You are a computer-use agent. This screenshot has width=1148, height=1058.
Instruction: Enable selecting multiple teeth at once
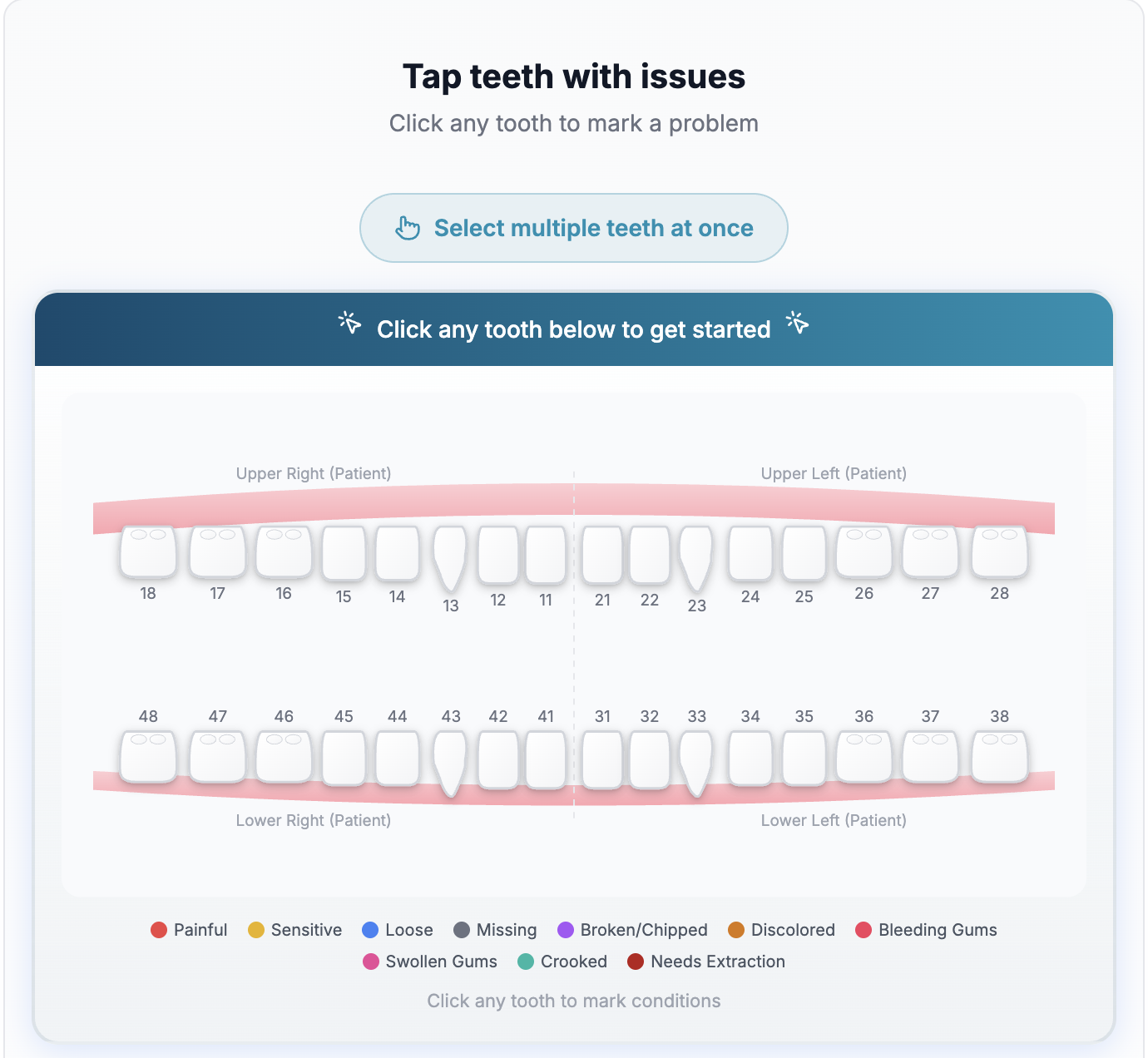pos(573,228)
